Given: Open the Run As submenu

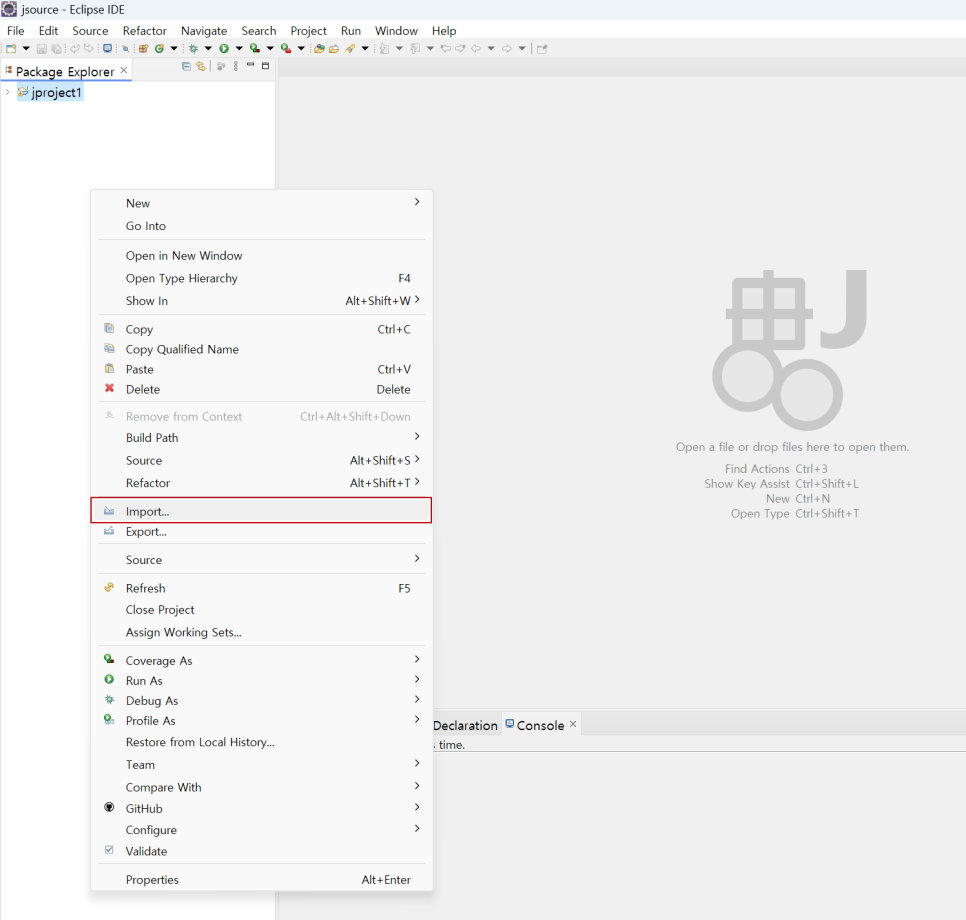Looking at the screenshot, I should pos(261,680).
